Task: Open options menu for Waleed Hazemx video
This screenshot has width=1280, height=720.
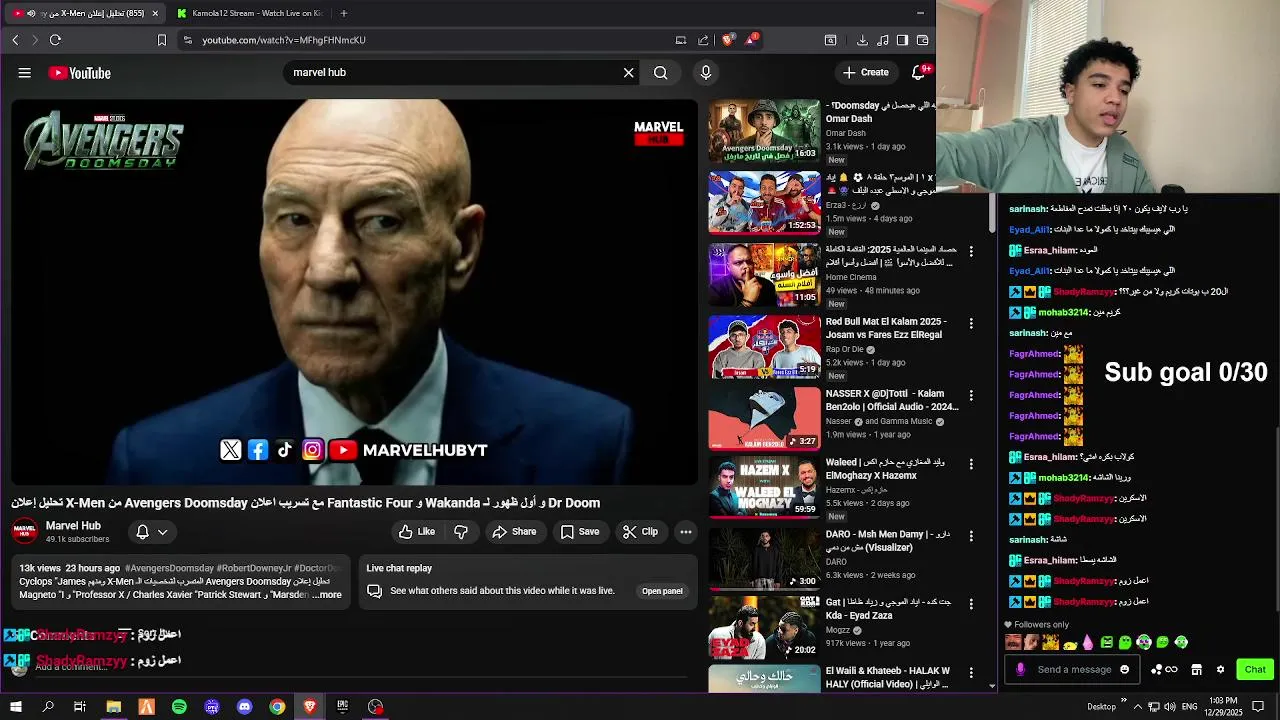Action: pyautogui.click(x=970, y=466)
